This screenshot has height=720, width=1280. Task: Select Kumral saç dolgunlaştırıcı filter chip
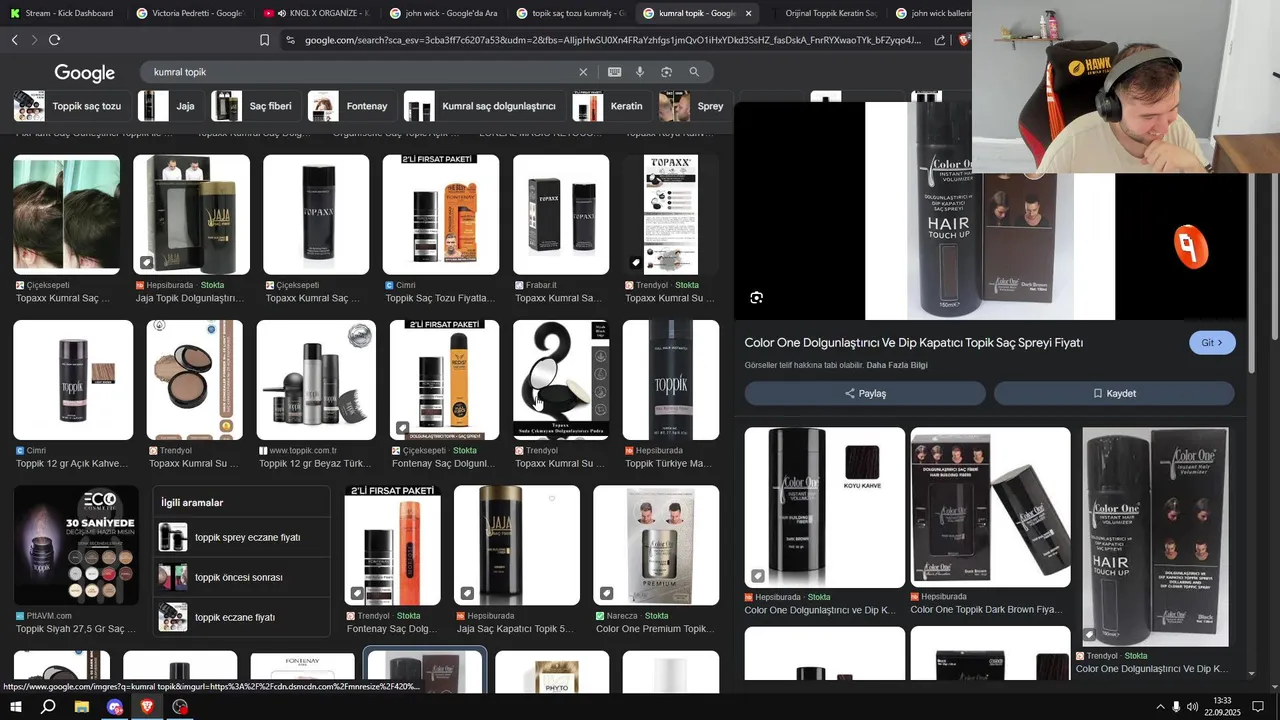[483, 106]
